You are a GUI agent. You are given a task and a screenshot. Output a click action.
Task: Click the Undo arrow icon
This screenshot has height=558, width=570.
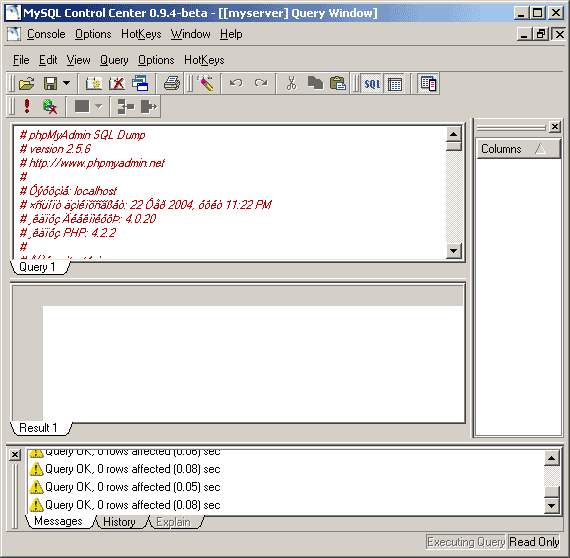pos(236,84)
